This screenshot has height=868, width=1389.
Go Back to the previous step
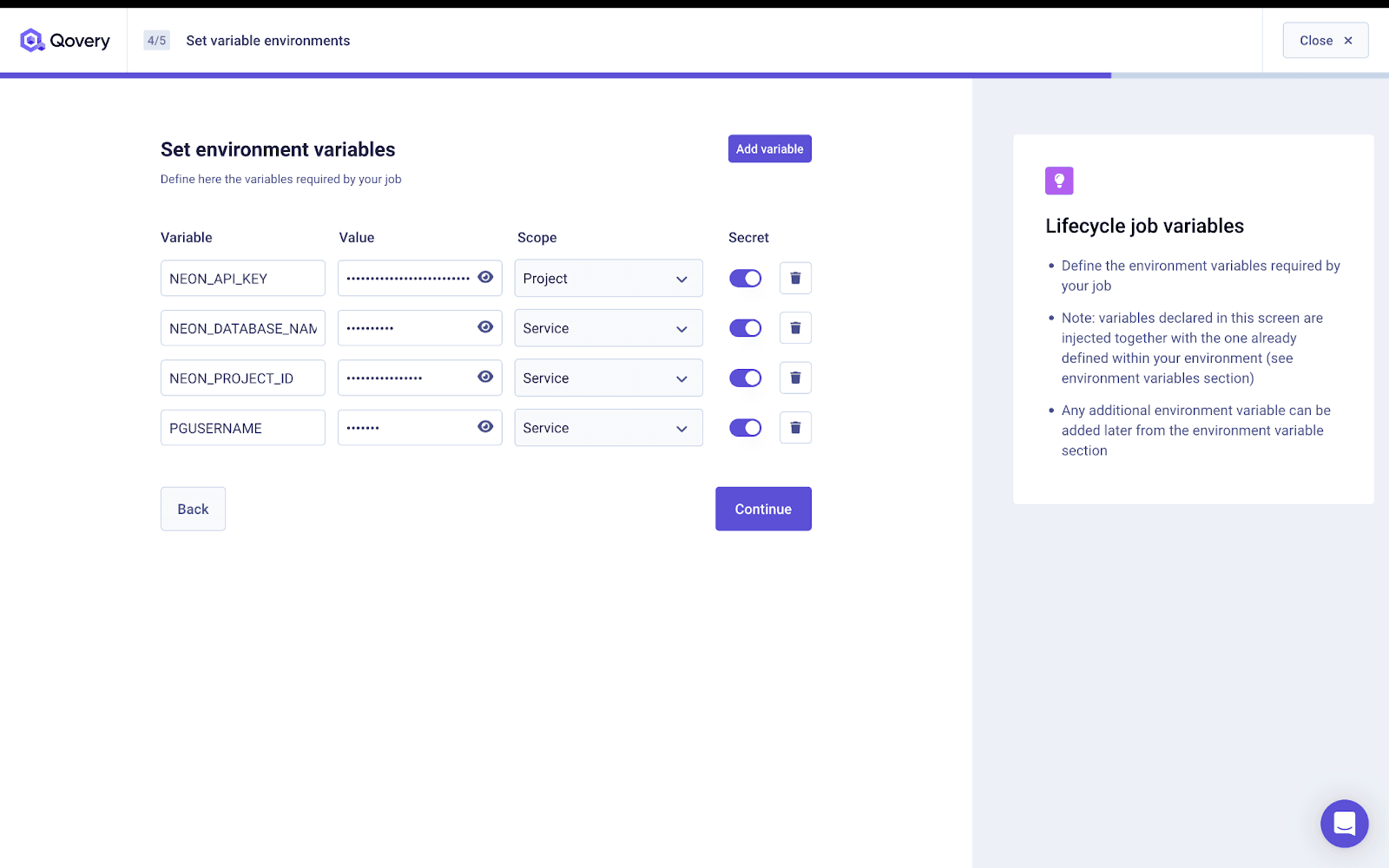(x=193, y=509)
